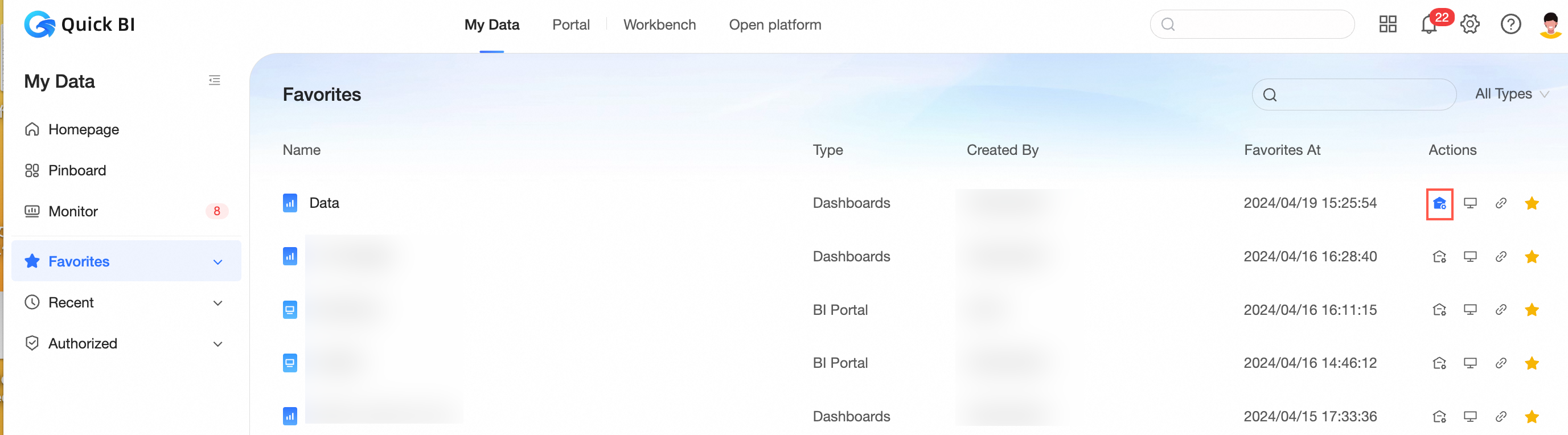Open the apps grid icon
This screenshot has height=435, width=1568.
pos(1388,24)
